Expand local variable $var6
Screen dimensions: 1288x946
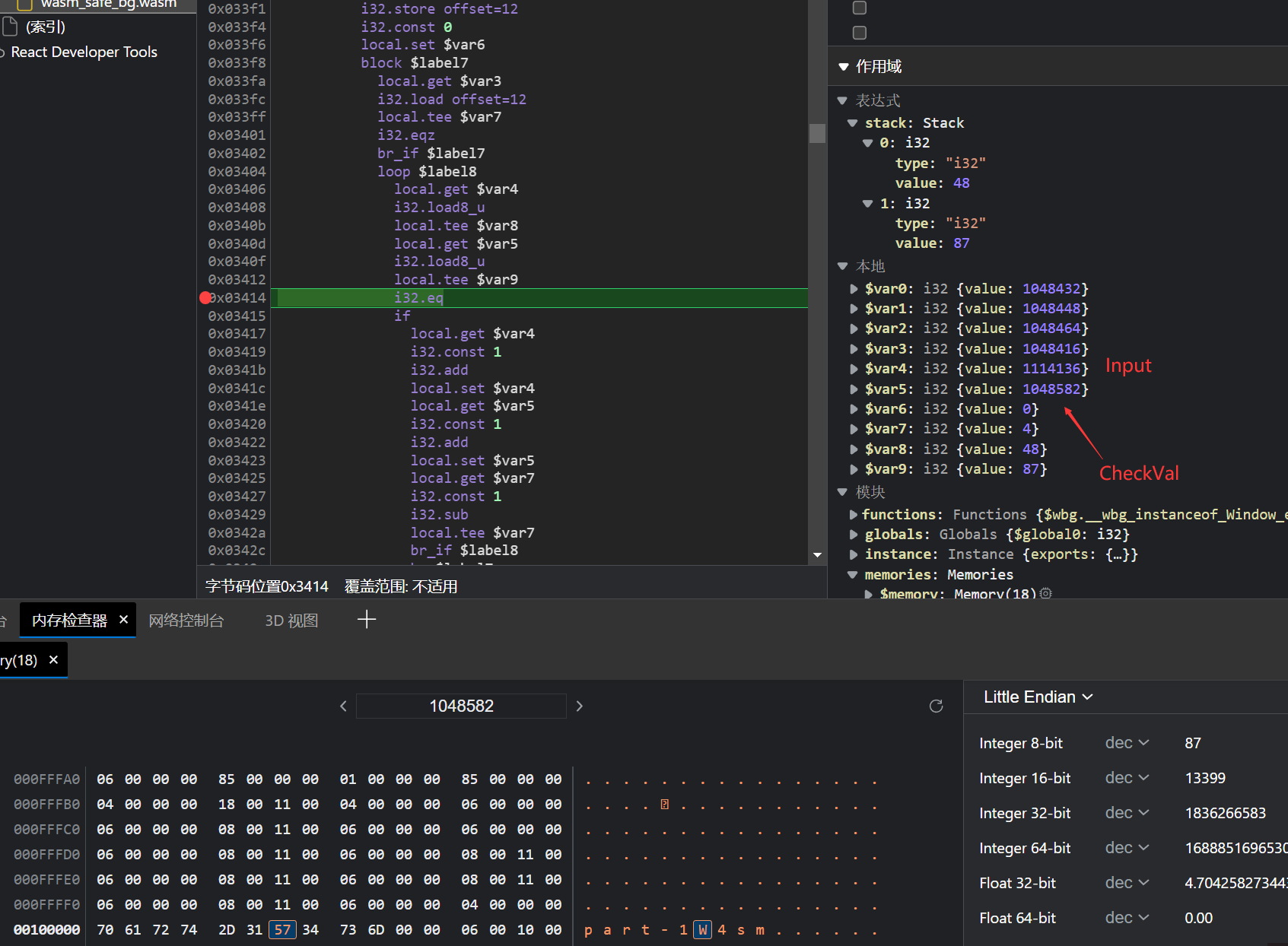coord(854,409)
